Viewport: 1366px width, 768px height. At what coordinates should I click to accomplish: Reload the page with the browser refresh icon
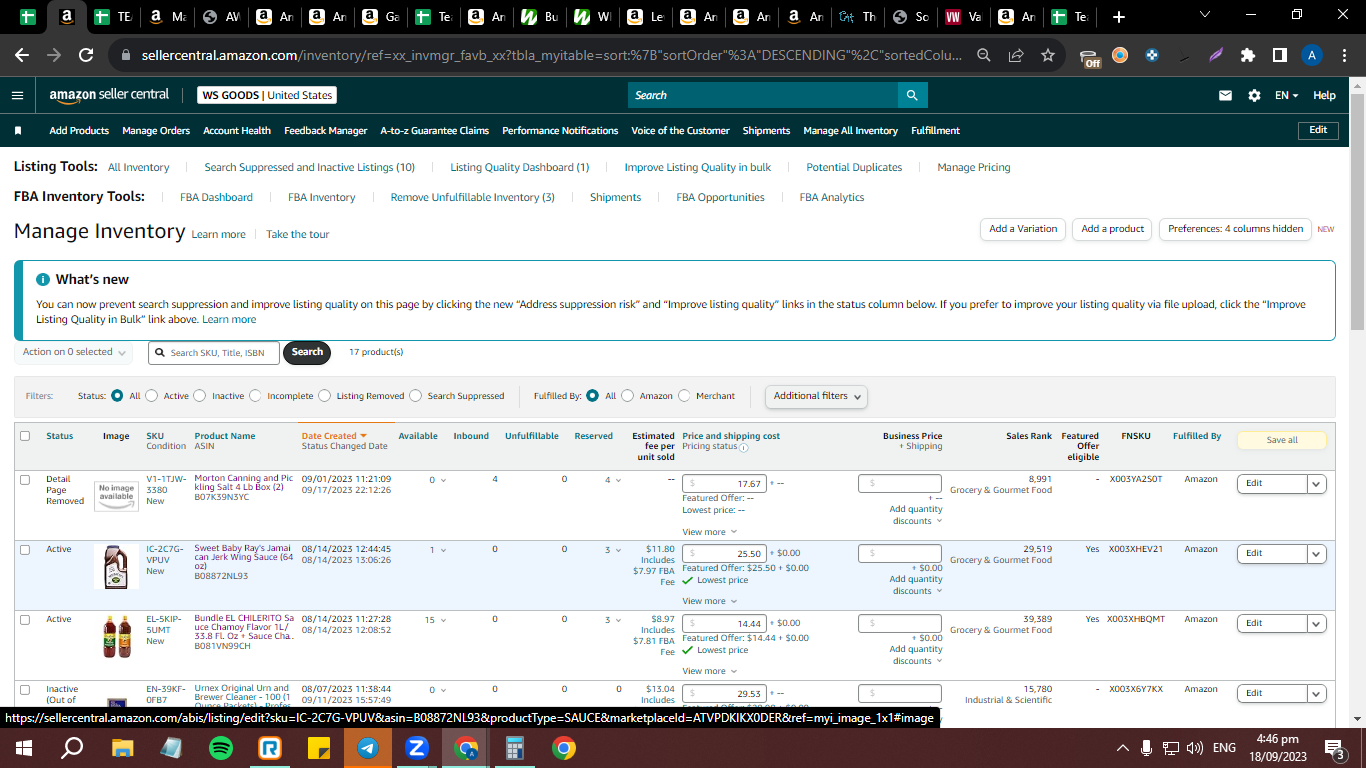coord(86,56)
